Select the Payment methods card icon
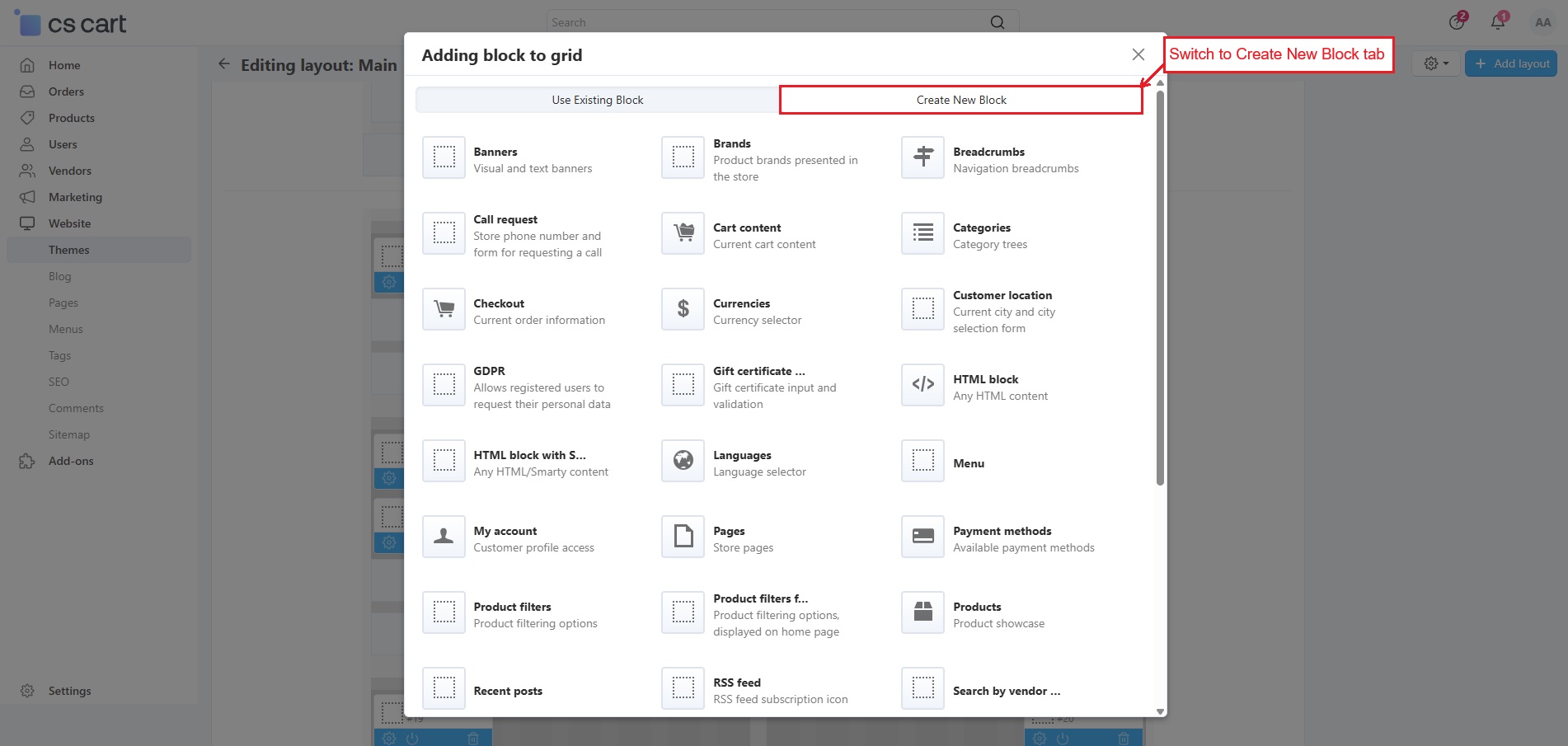 pos(922,537)
